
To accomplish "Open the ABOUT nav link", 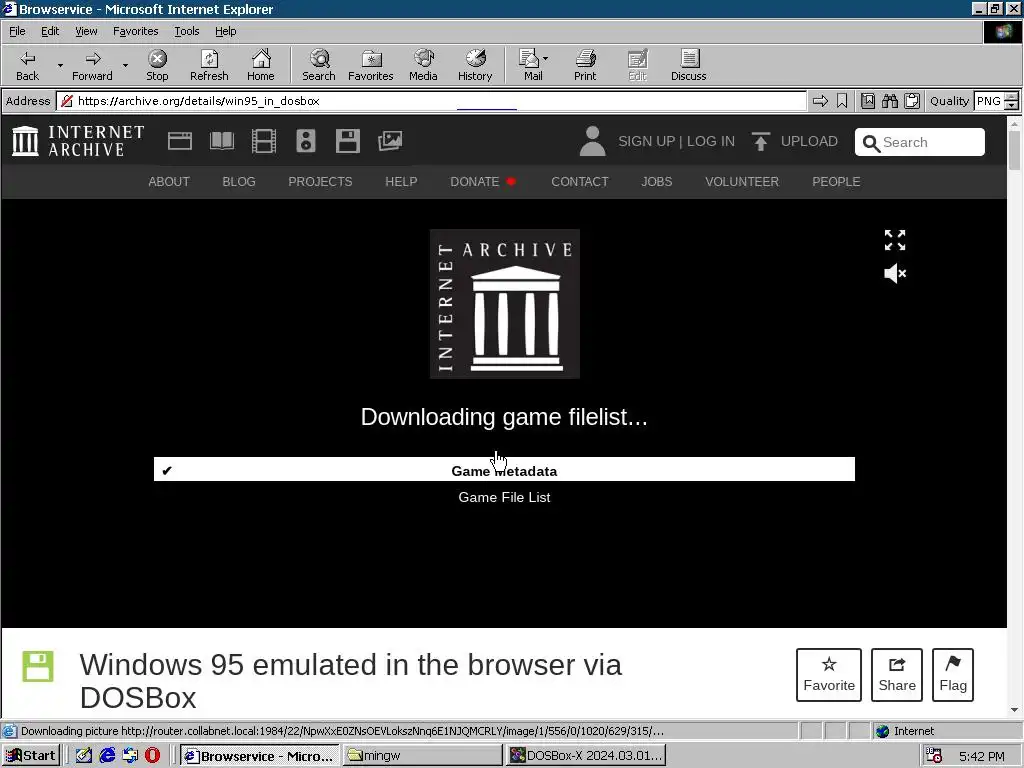I will pyautogui.click(x=168, y=182).
